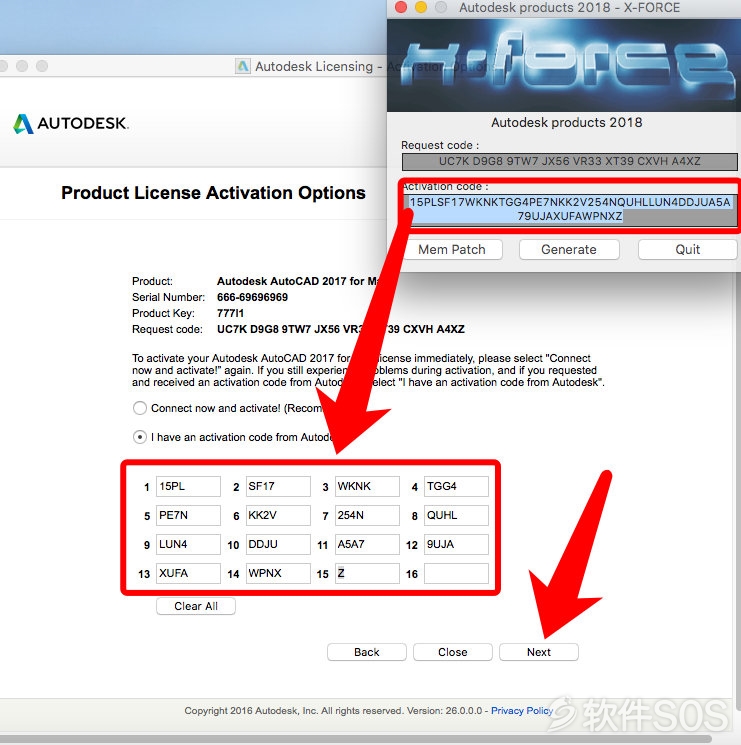Open the Privacy Policy link

522,711
